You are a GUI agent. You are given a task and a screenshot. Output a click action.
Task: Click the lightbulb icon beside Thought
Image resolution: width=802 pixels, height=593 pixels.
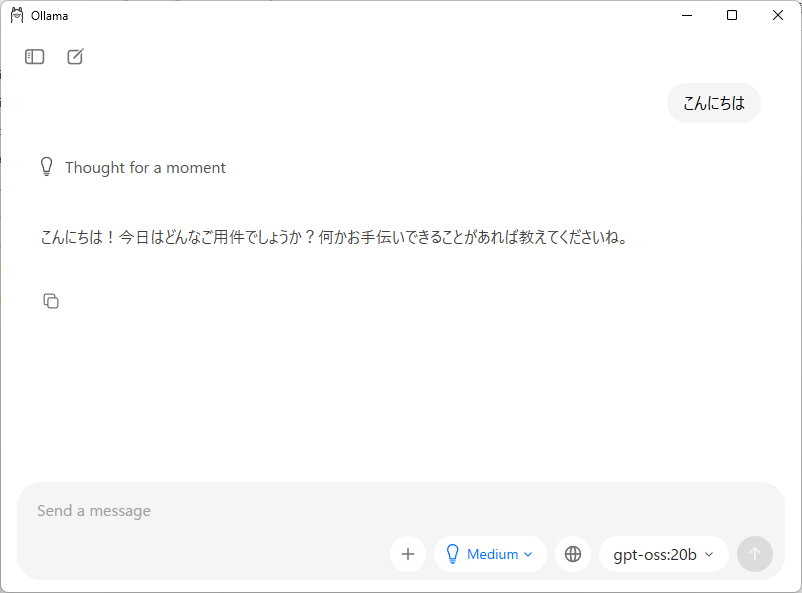46,167
